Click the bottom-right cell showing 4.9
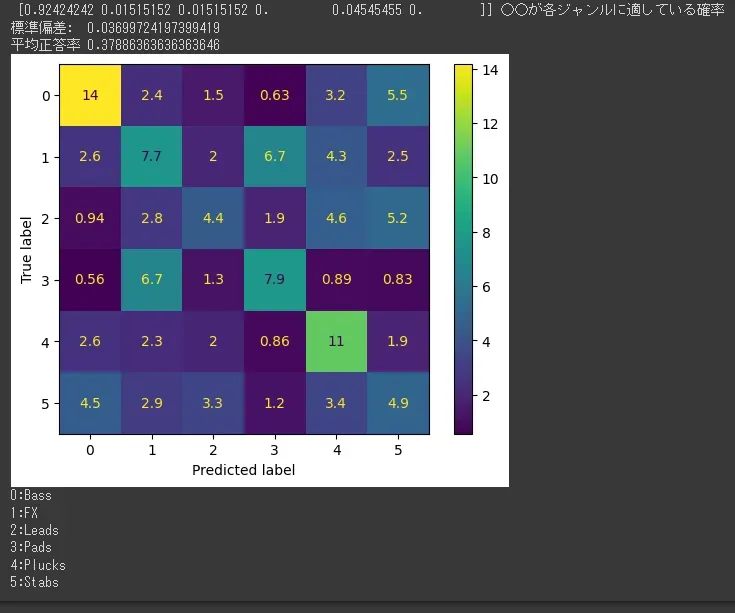 click(398, 403)
